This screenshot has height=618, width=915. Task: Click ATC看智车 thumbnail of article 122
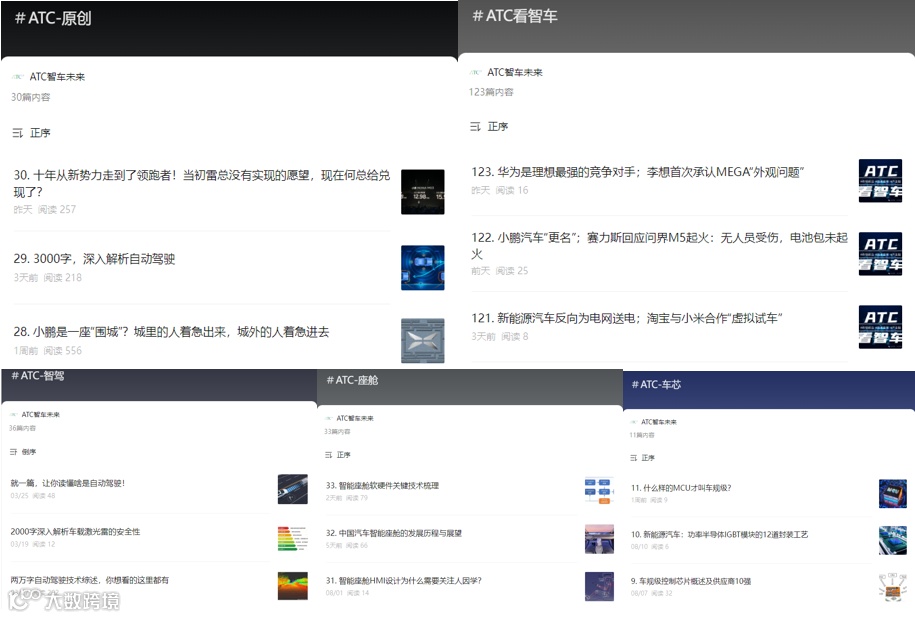880,254
